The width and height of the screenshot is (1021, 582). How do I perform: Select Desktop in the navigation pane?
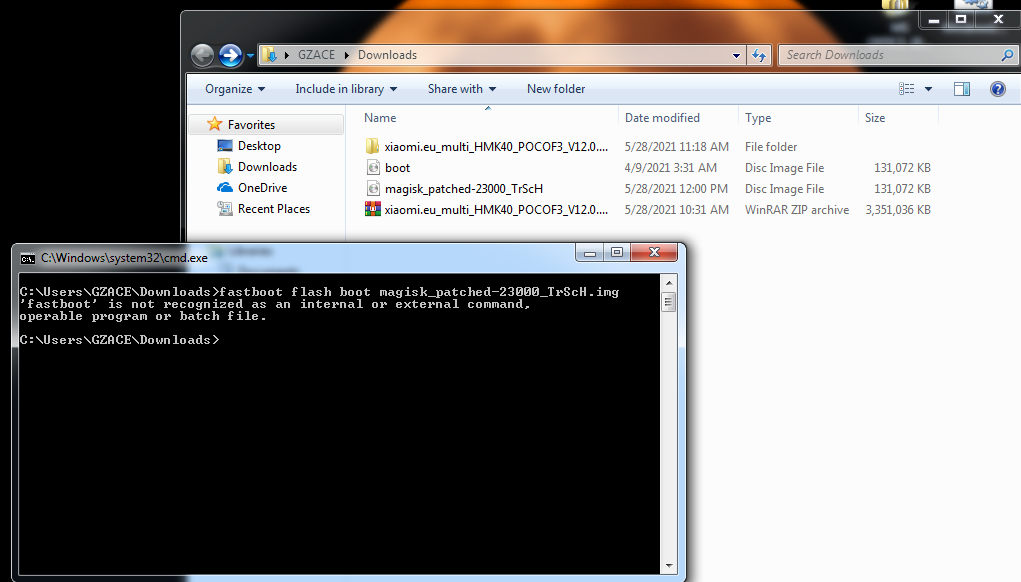(x=259, y=146)
